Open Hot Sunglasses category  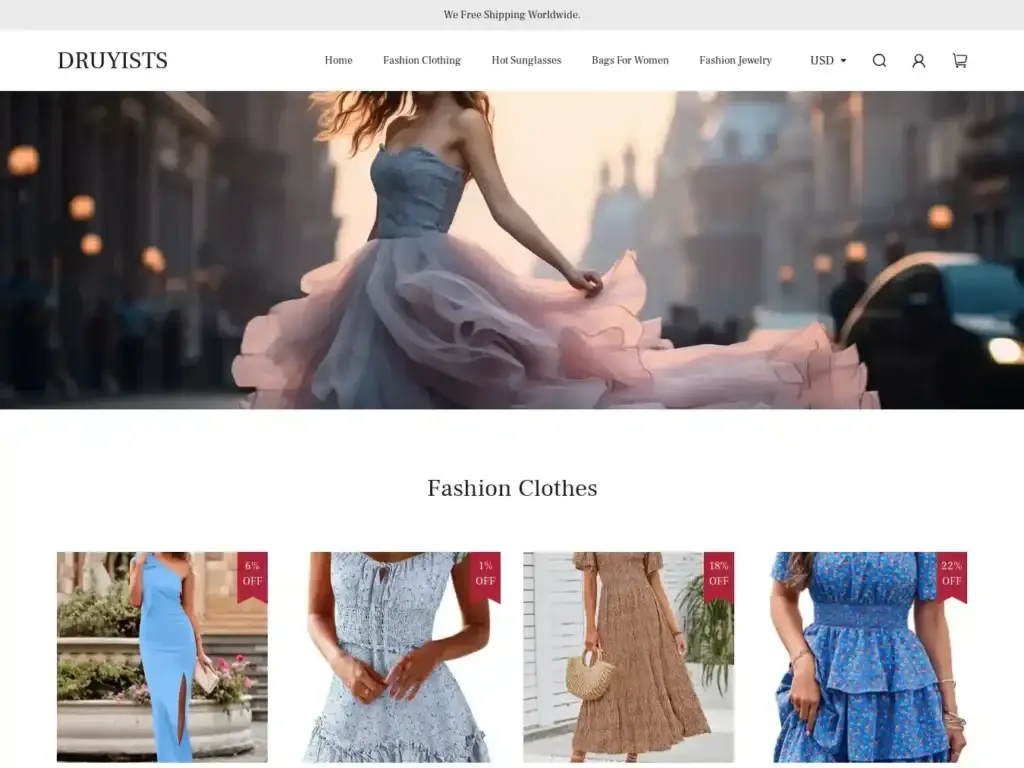[526, 61]
